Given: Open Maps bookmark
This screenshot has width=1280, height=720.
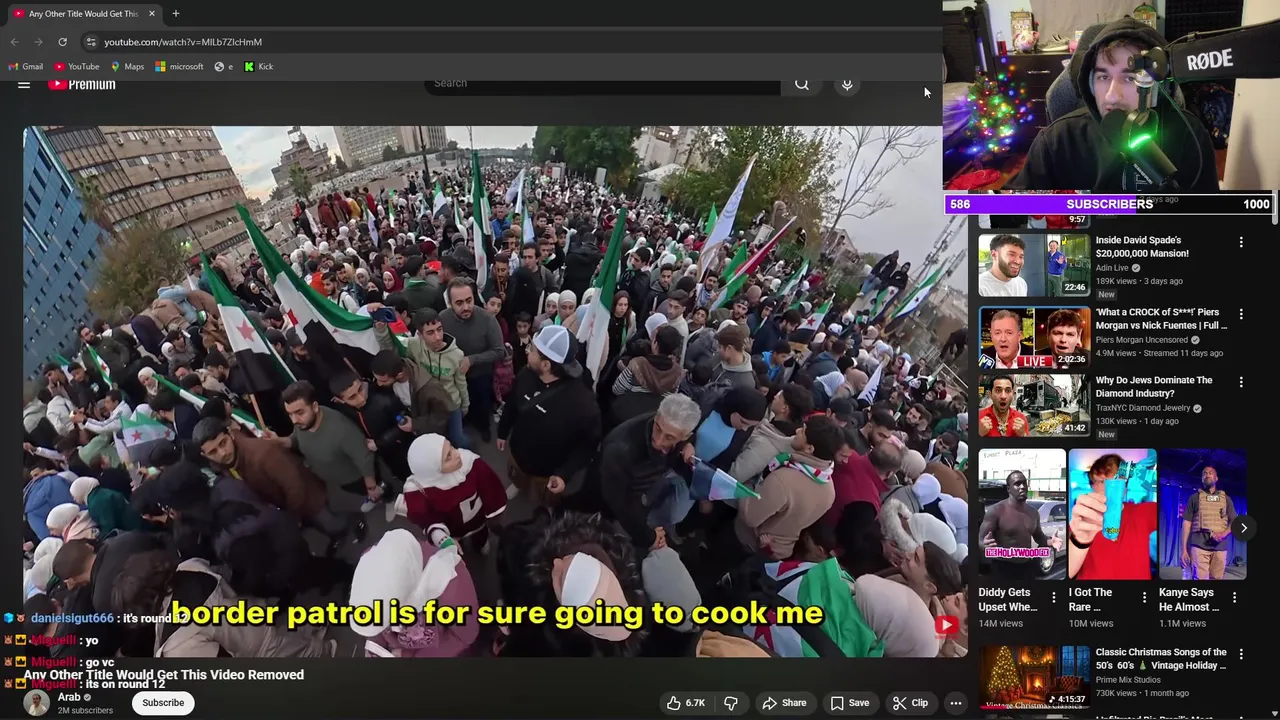Looking at the screenshot, I should (x=127, y=67).
